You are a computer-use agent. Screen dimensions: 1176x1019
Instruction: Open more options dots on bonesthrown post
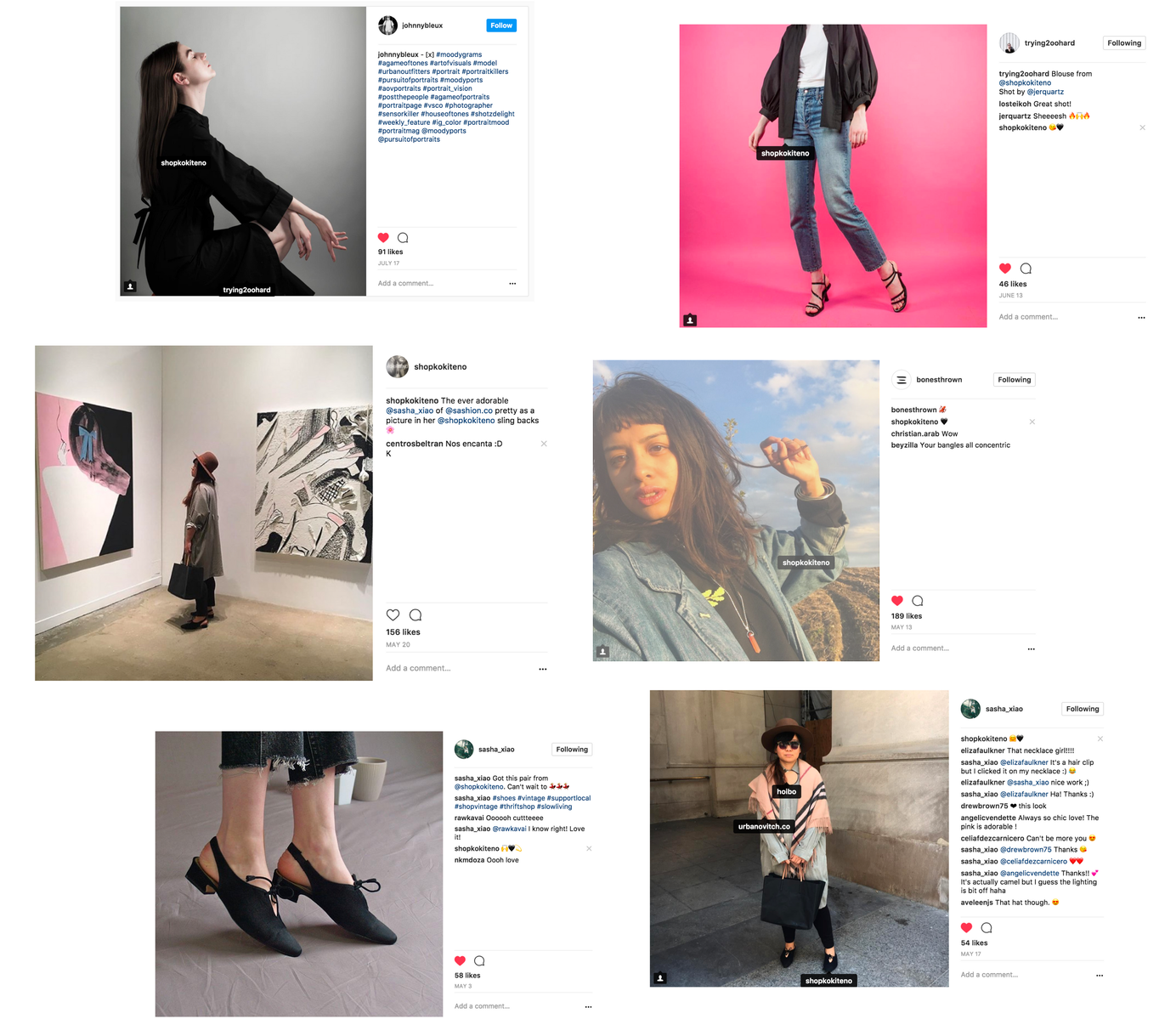click(1031, 648)
